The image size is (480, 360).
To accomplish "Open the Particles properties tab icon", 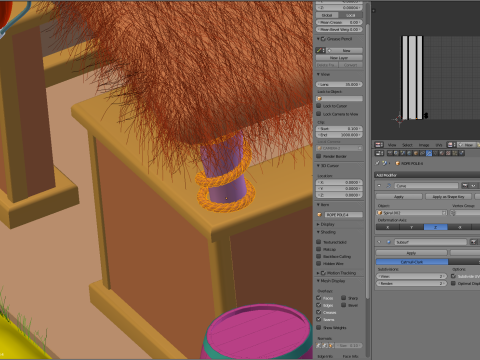I will pos(455,153).
